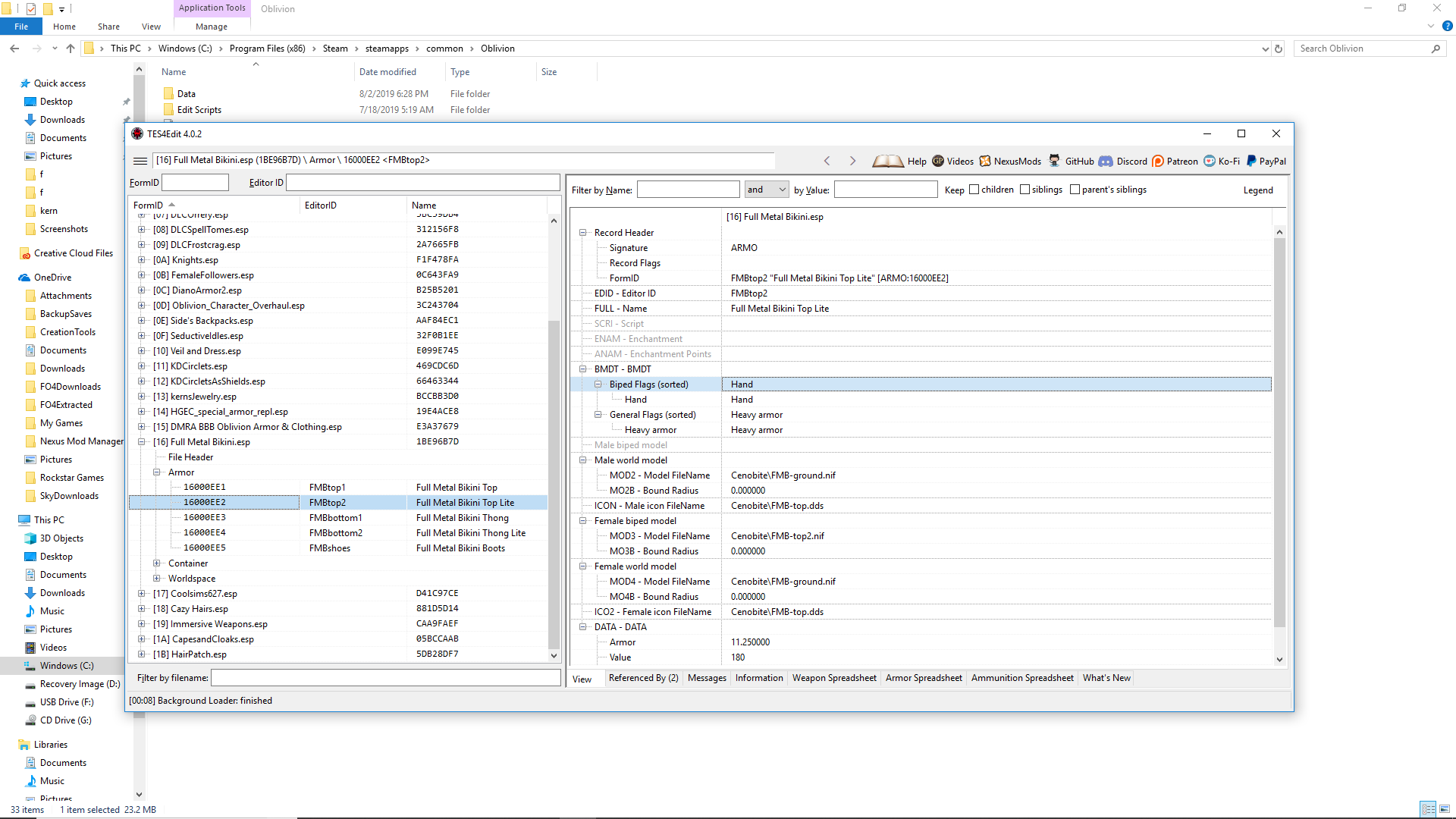
Task: Open Quick access star icon in sidebar
Action: [x=25, y=83]
